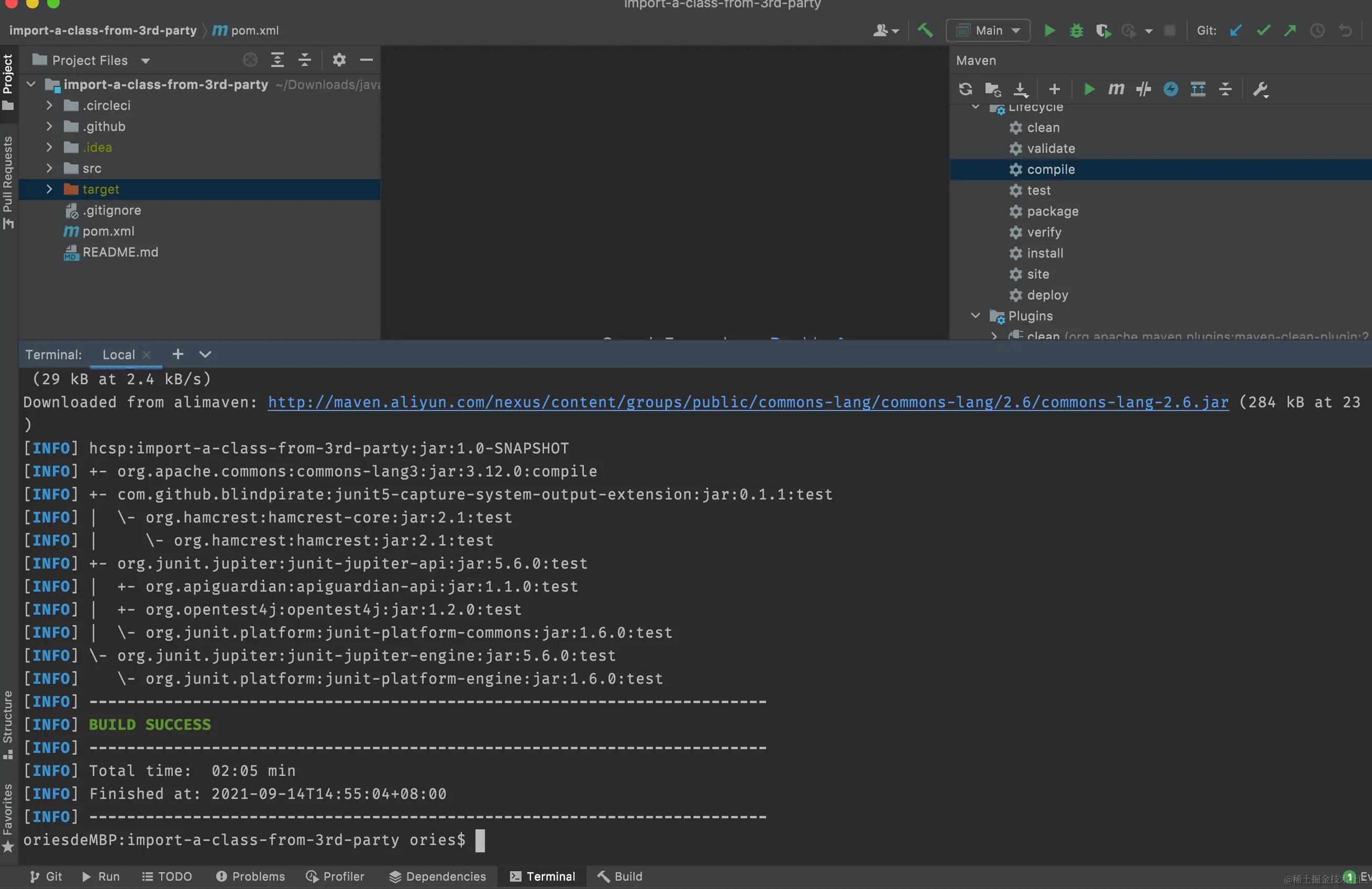Viewport: 1372px width, 889px height.
Task: Select README.md in project tree
Action: [x=119, y=252]
